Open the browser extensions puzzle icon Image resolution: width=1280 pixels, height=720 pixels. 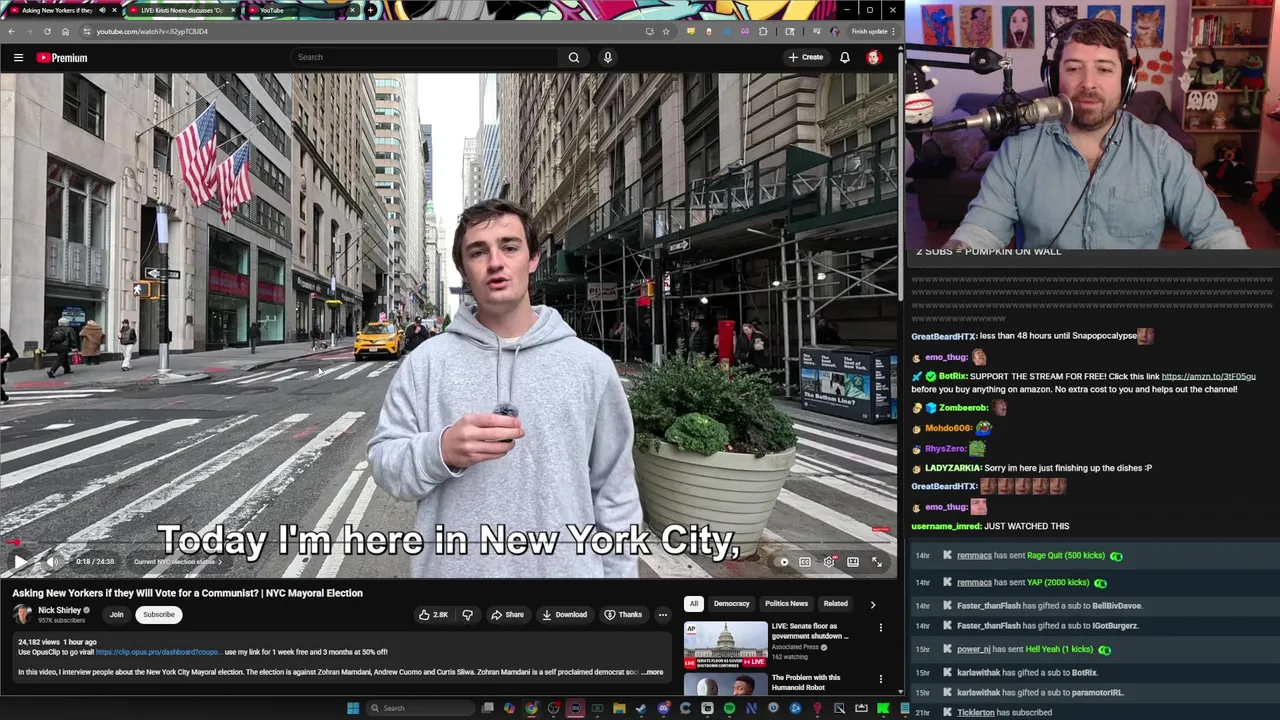763,31
